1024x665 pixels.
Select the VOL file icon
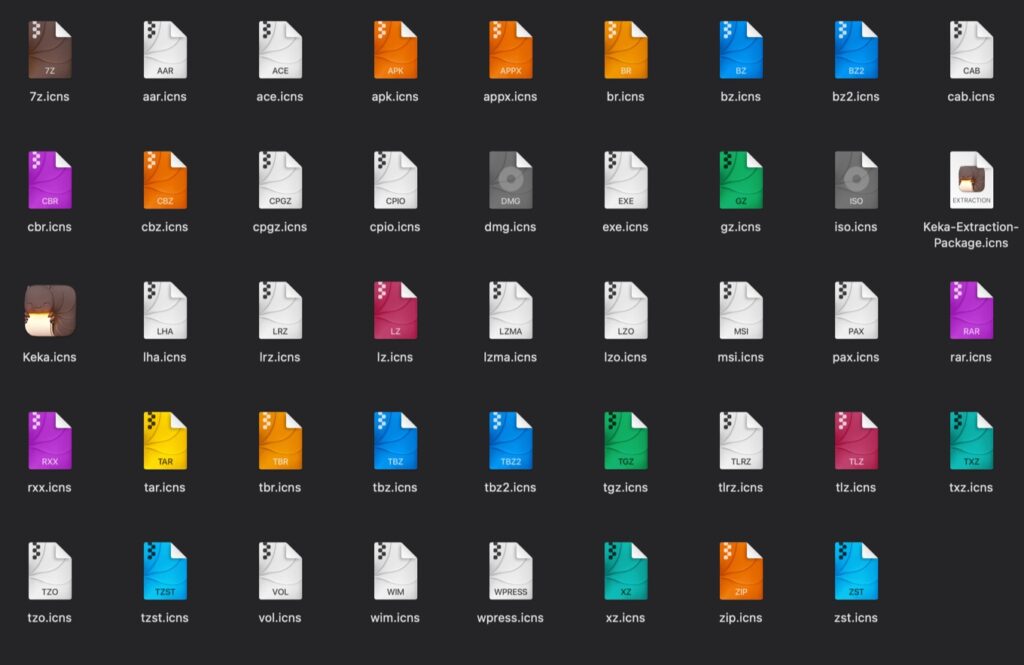click(280, 571)
